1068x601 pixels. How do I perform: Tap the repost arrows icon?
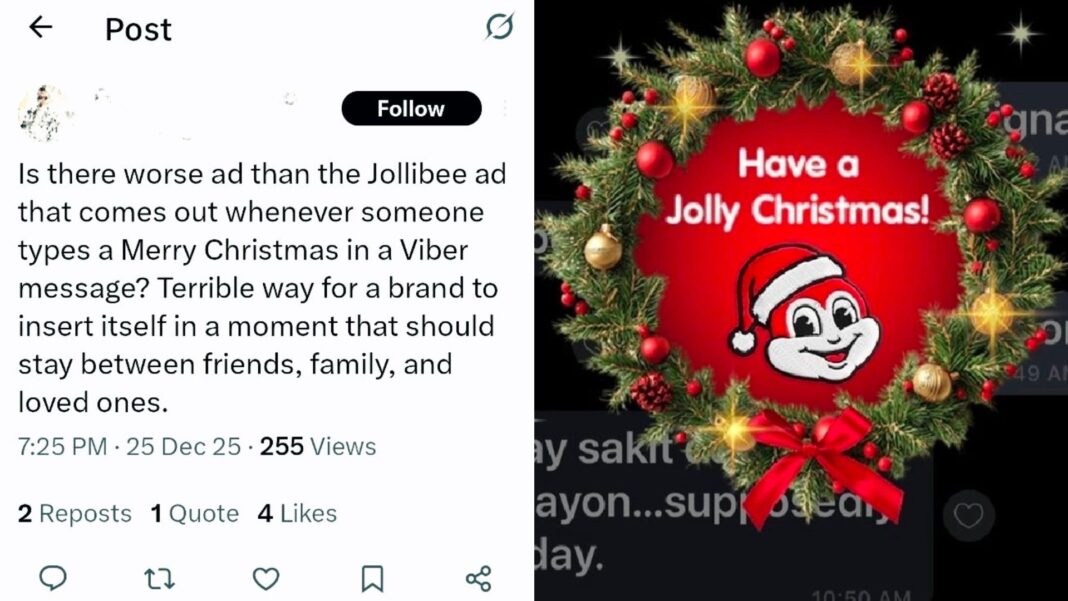point(159,577)
